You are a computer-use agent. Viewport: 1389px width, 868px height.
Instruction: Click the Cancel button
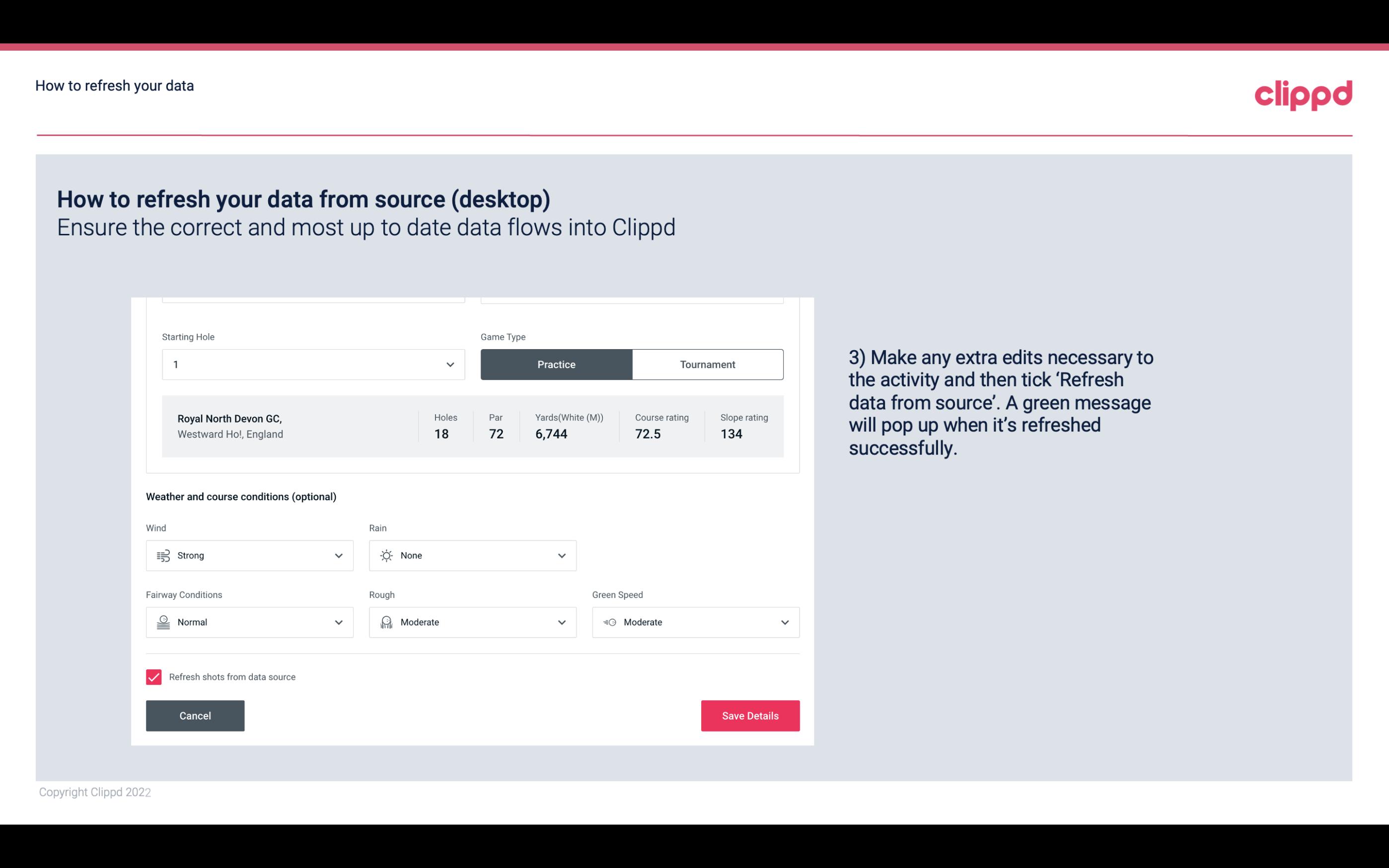pos(194,715)
